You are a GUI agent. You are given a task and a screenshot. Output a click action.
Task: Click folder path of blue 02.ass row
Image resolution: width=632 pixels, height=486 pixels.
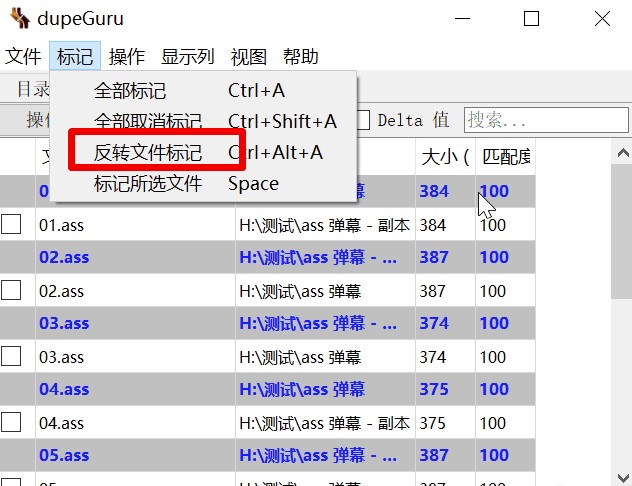click(318, 258)
